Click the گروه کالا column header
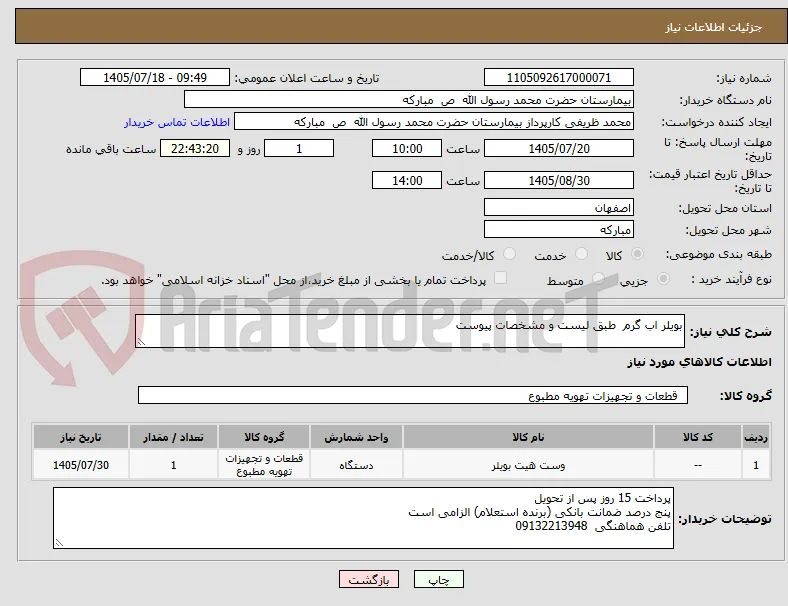788x606 pixels. click(264, 437)
